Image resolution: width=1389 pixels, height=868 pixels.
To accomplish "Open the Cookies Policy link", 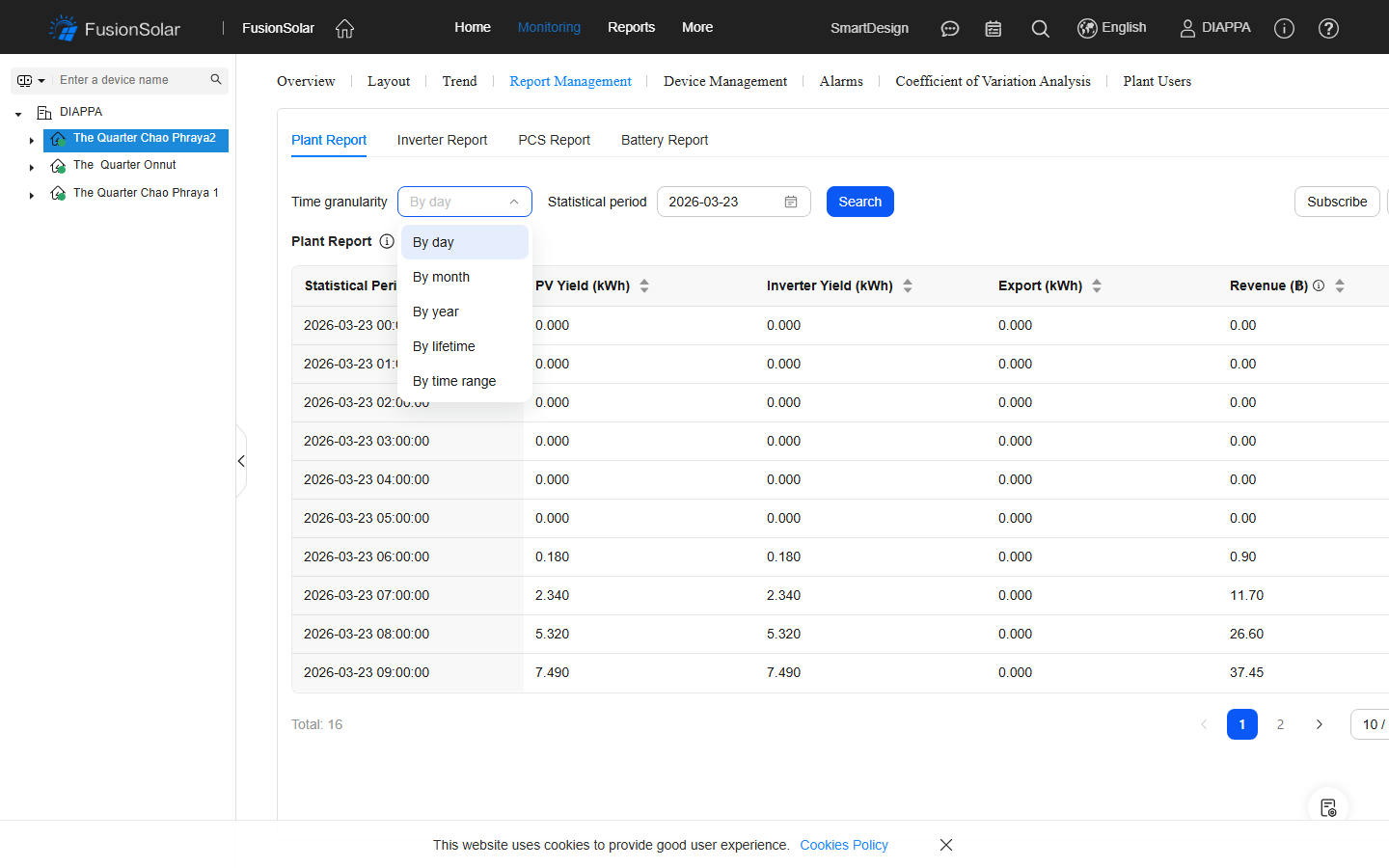I will coord(843,845).
